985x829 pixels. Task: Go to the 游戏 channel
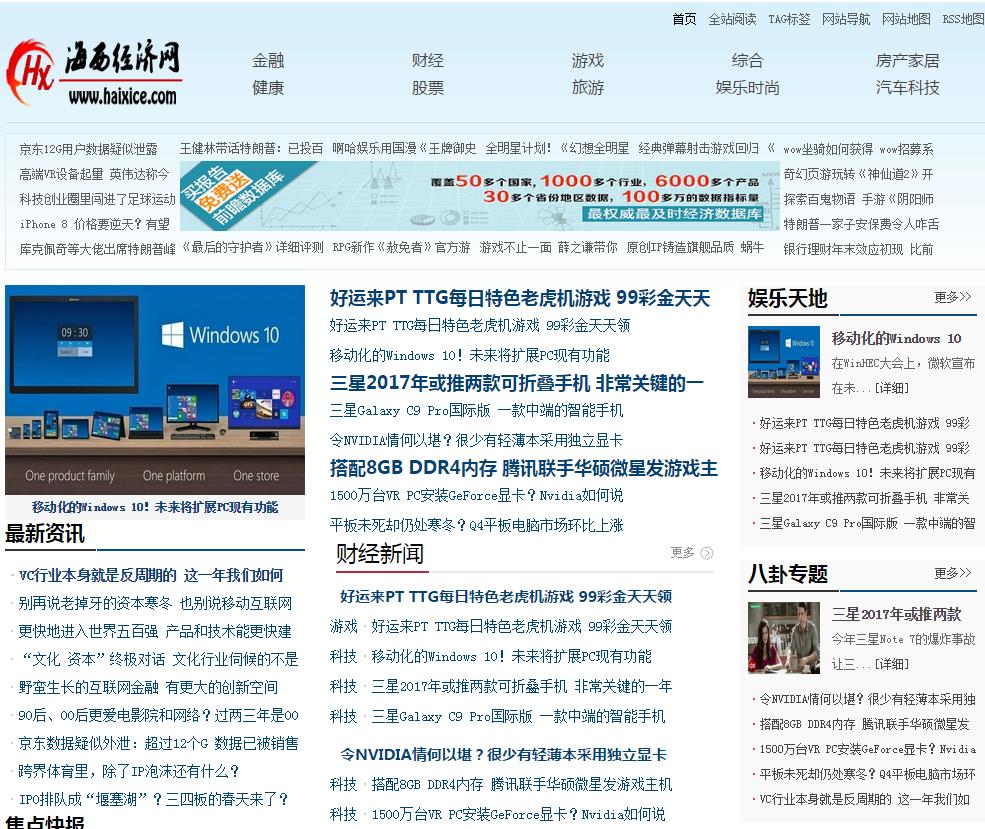(x=588, y=60)
